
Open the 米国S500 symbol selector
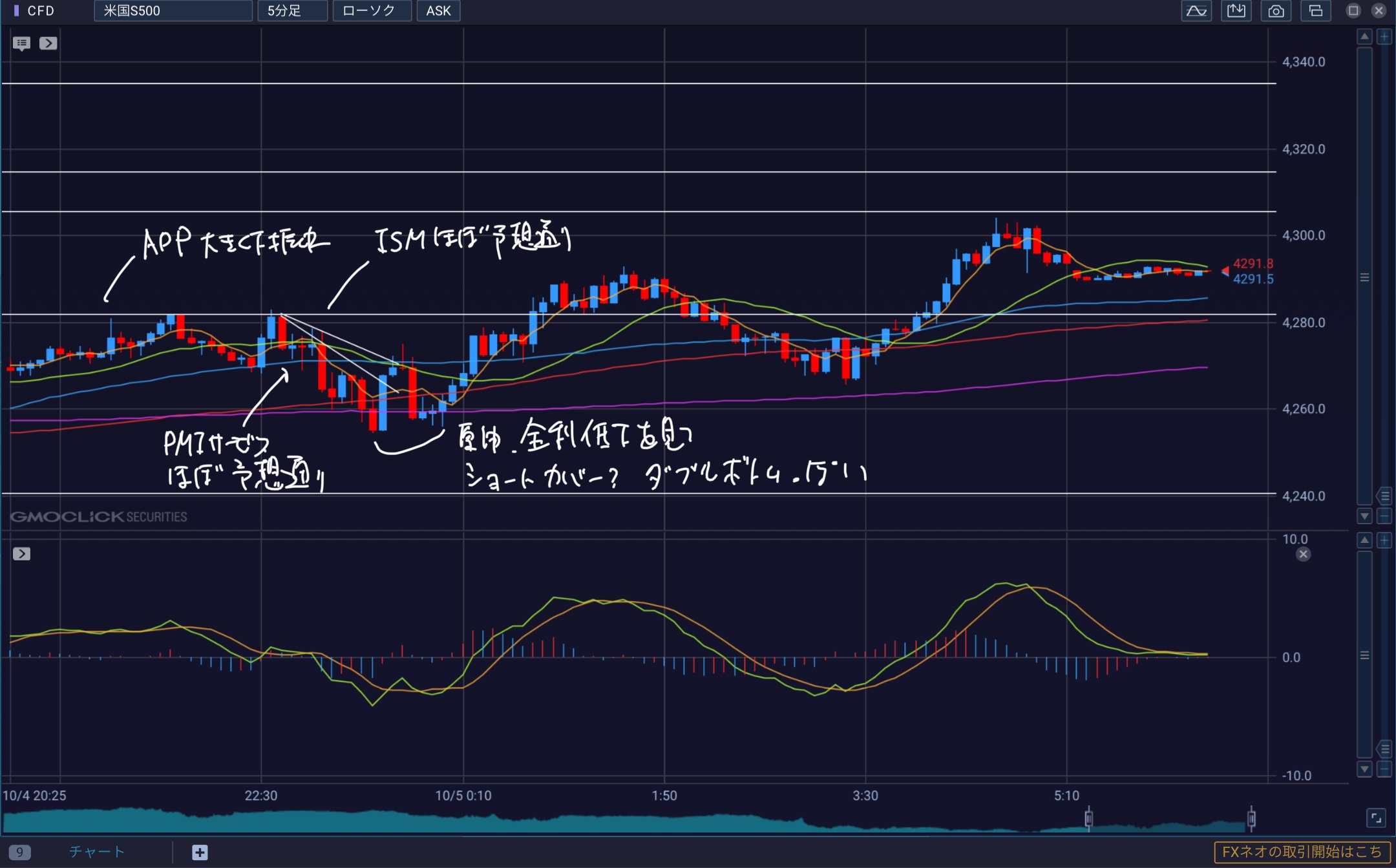(173, 11)
